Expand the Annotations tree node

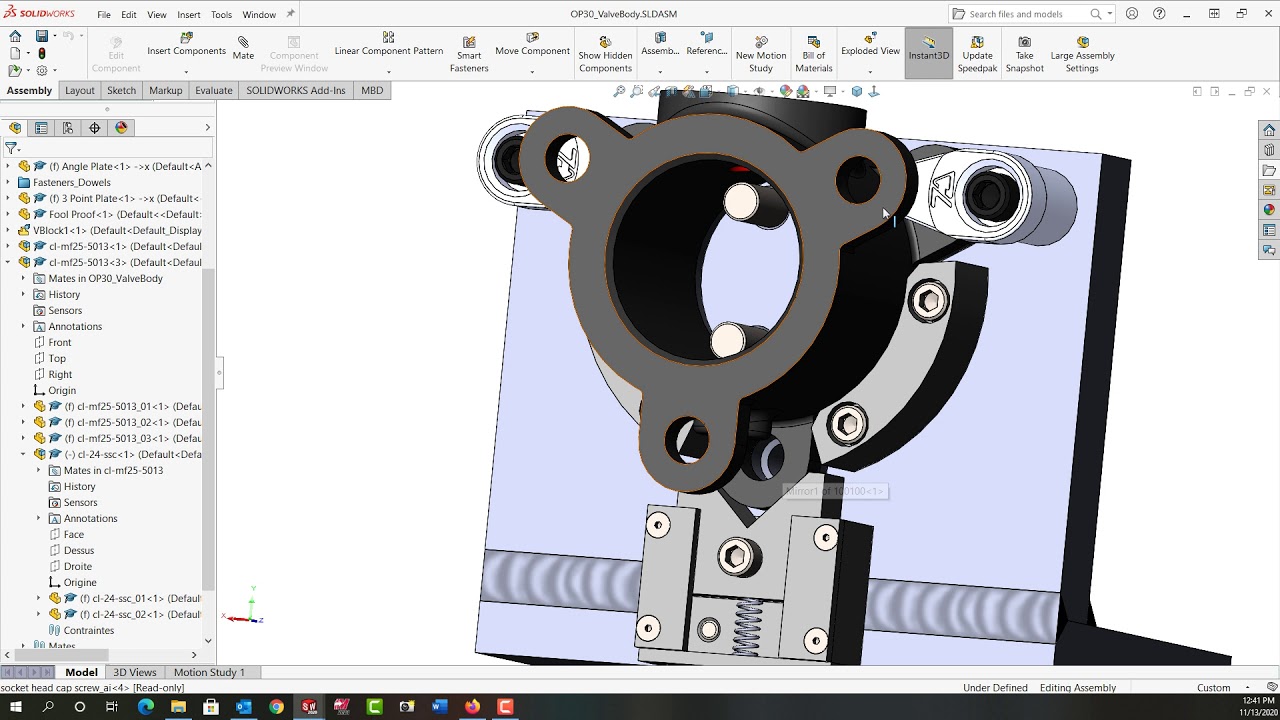pyautogui.click(x=23, y=326)
